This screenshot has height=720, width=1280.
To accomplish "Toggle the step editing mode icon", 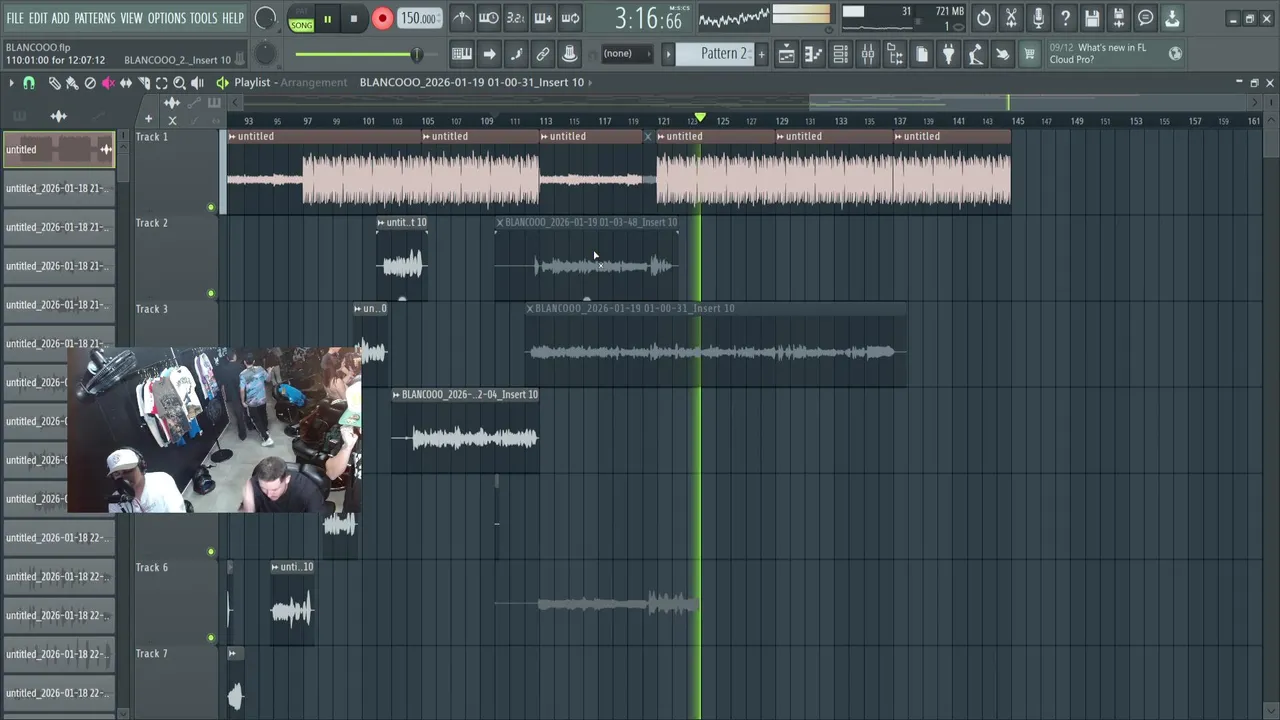I will 515,54.
